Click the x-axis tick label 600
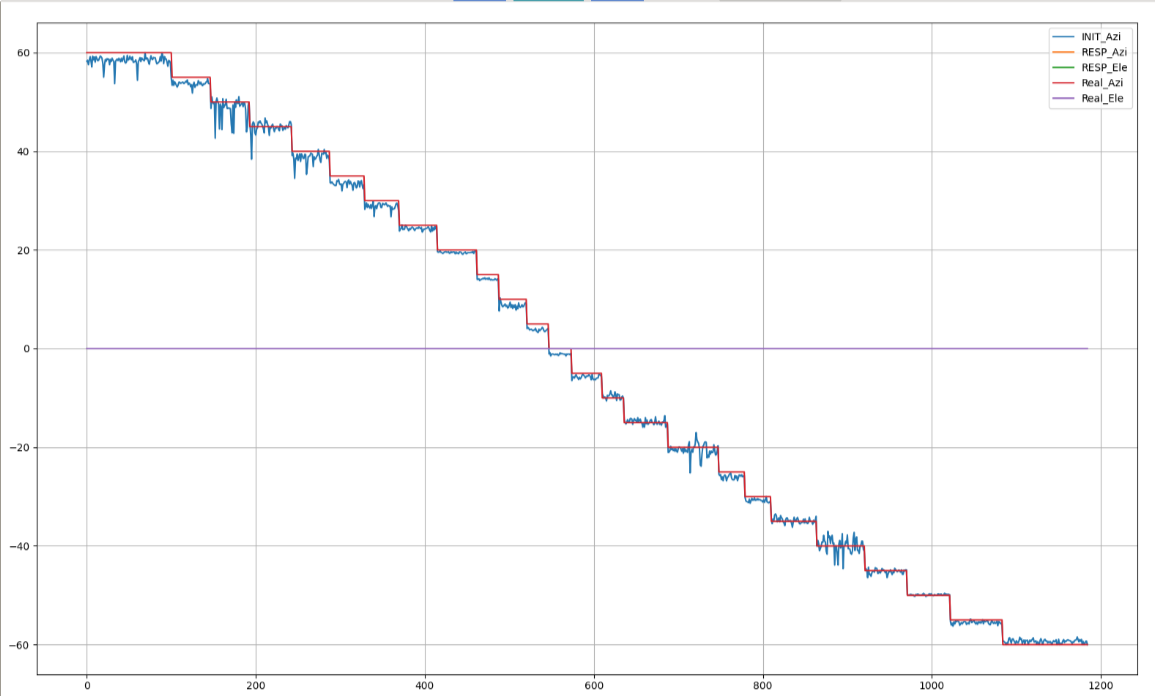Image resolution: width=1155 pixels, height=696 pixels. (x=594, y=686)
